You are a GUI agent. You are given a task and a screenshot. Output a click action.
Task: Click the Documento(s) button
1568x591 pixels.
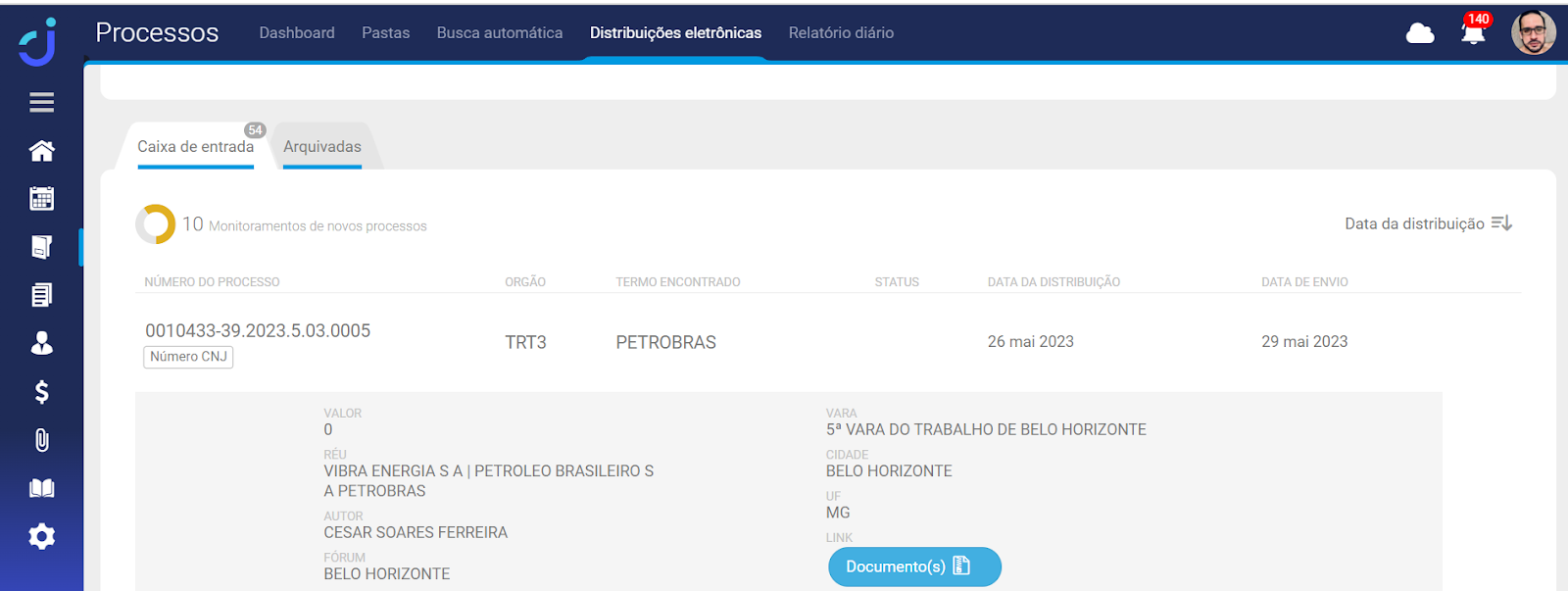913,566
